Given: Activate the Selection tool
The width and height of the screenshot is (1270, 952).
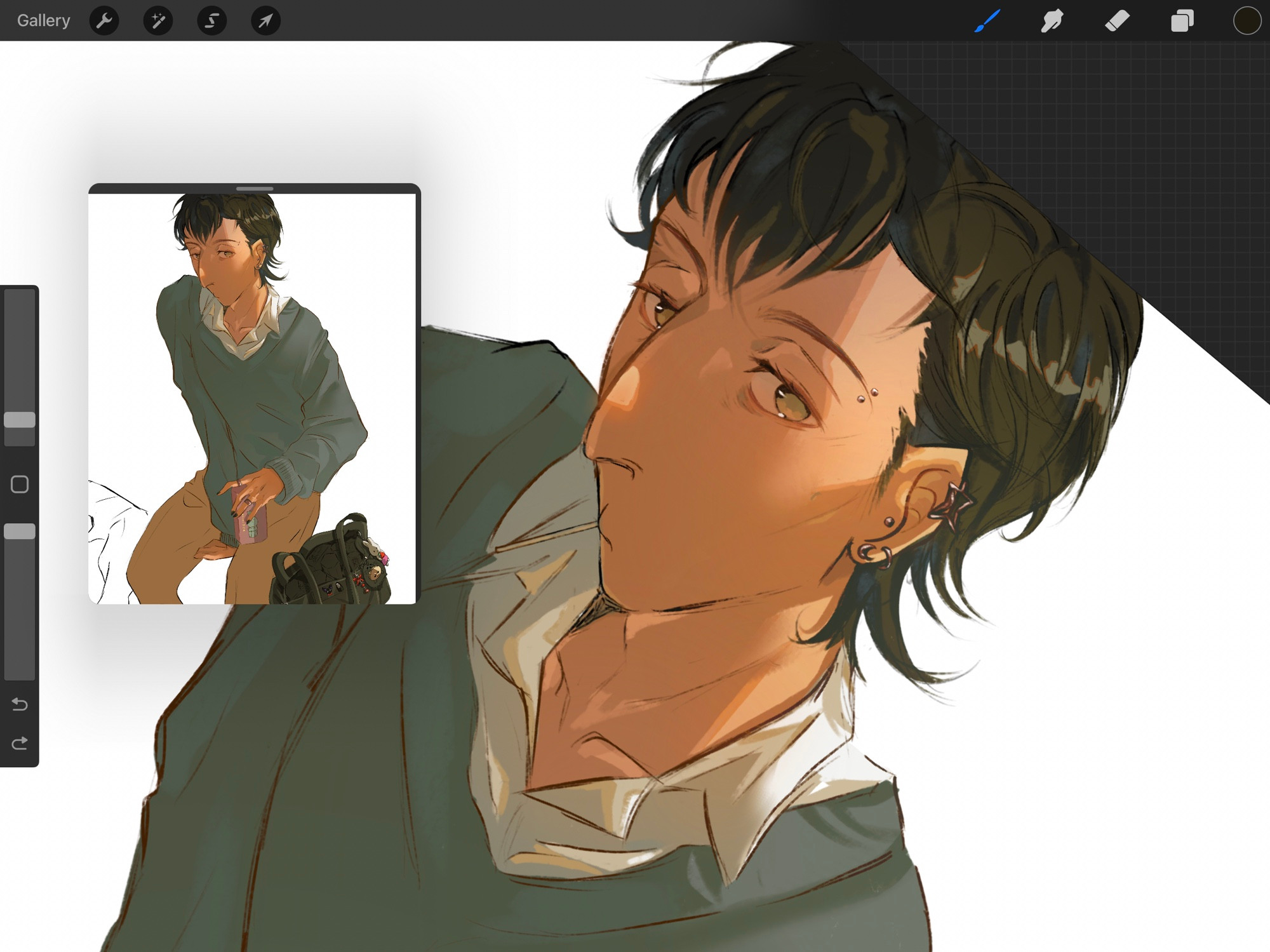Looking at the screenshot, I should (x=212, y=21).
